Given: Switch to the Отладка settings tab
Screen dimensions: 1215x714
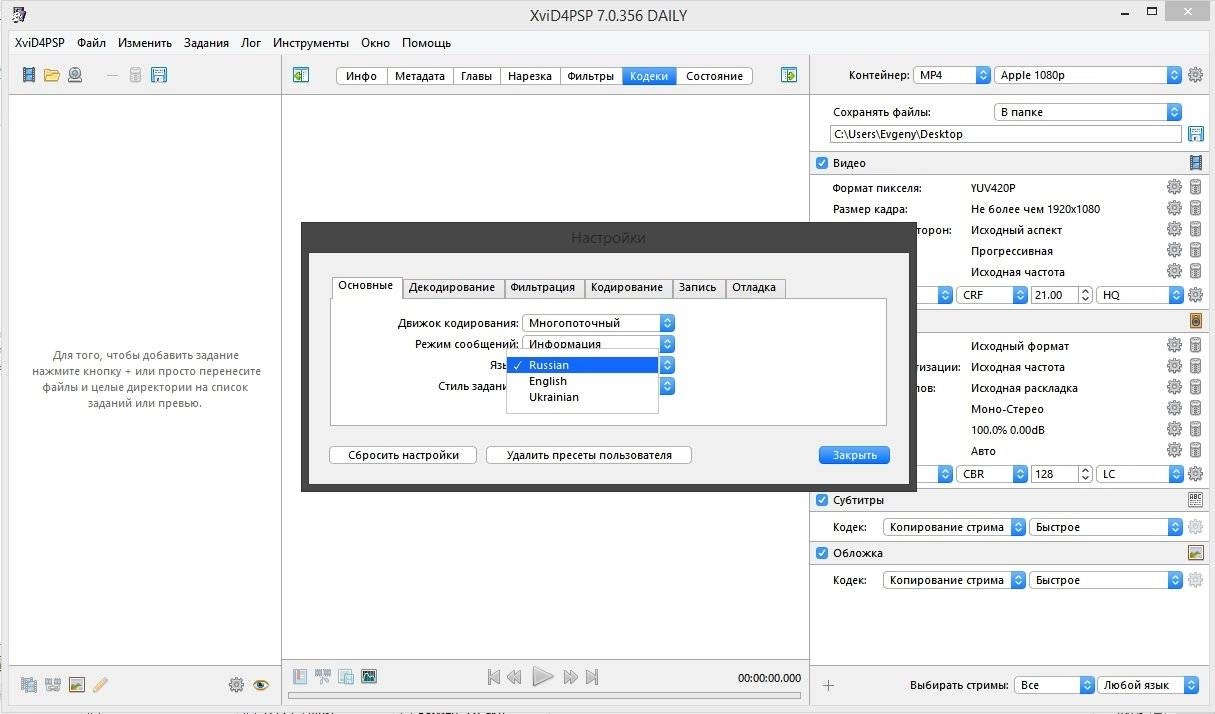Looking at the screenshot, I should click(x=754, y=288).
